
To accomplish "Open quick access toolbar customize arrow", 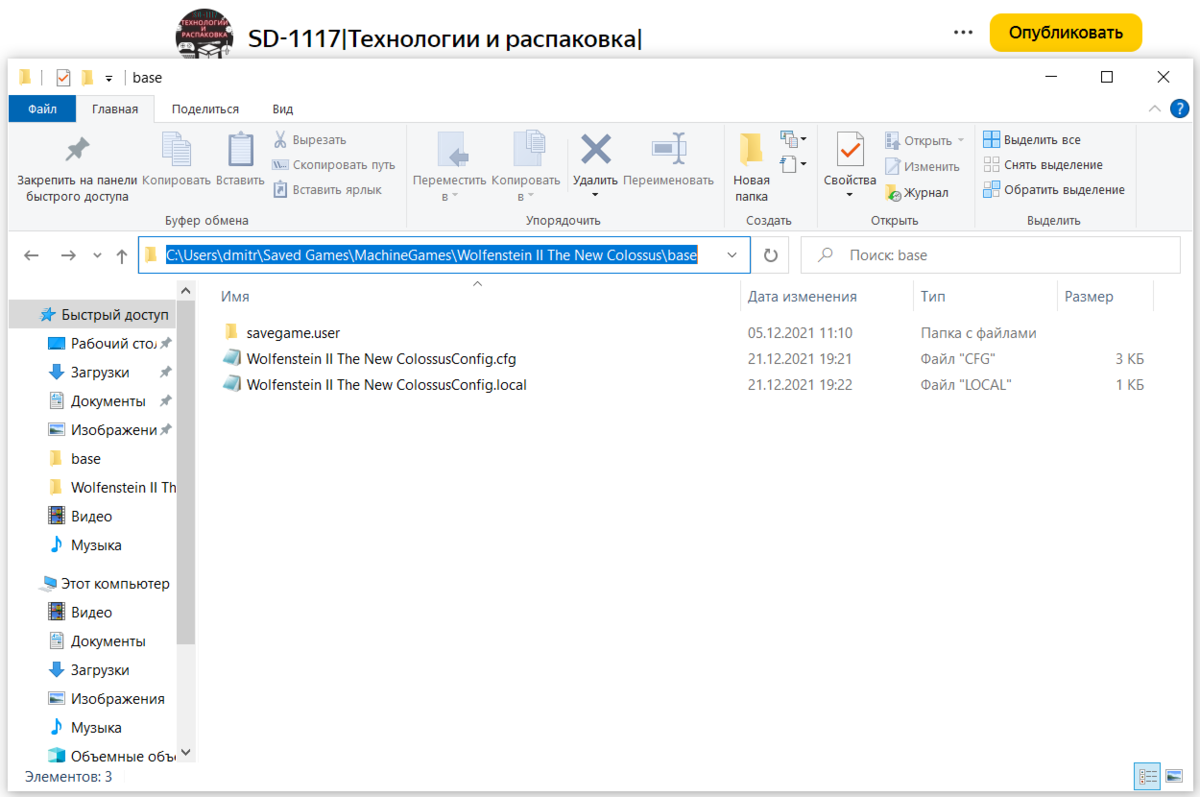I will coord(109,78).
